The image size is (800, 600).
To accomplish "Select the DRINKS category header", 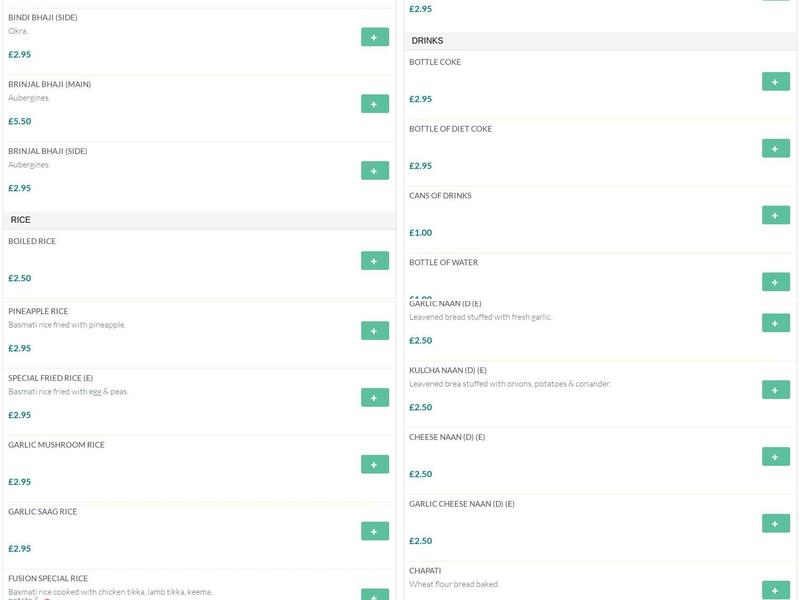I will [x=427, y=41].
